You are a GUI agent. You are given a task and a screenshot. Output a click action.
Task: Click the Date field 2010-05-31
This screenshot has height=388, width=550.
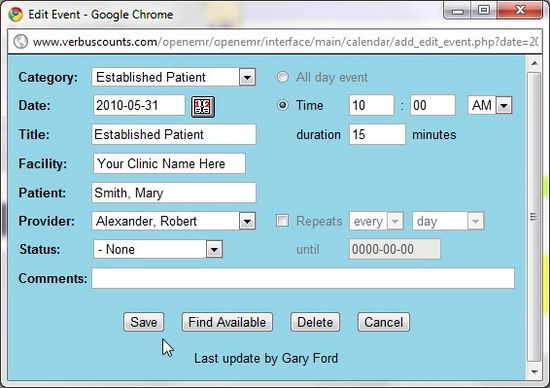pyautogui.click(x=139, y=105)
